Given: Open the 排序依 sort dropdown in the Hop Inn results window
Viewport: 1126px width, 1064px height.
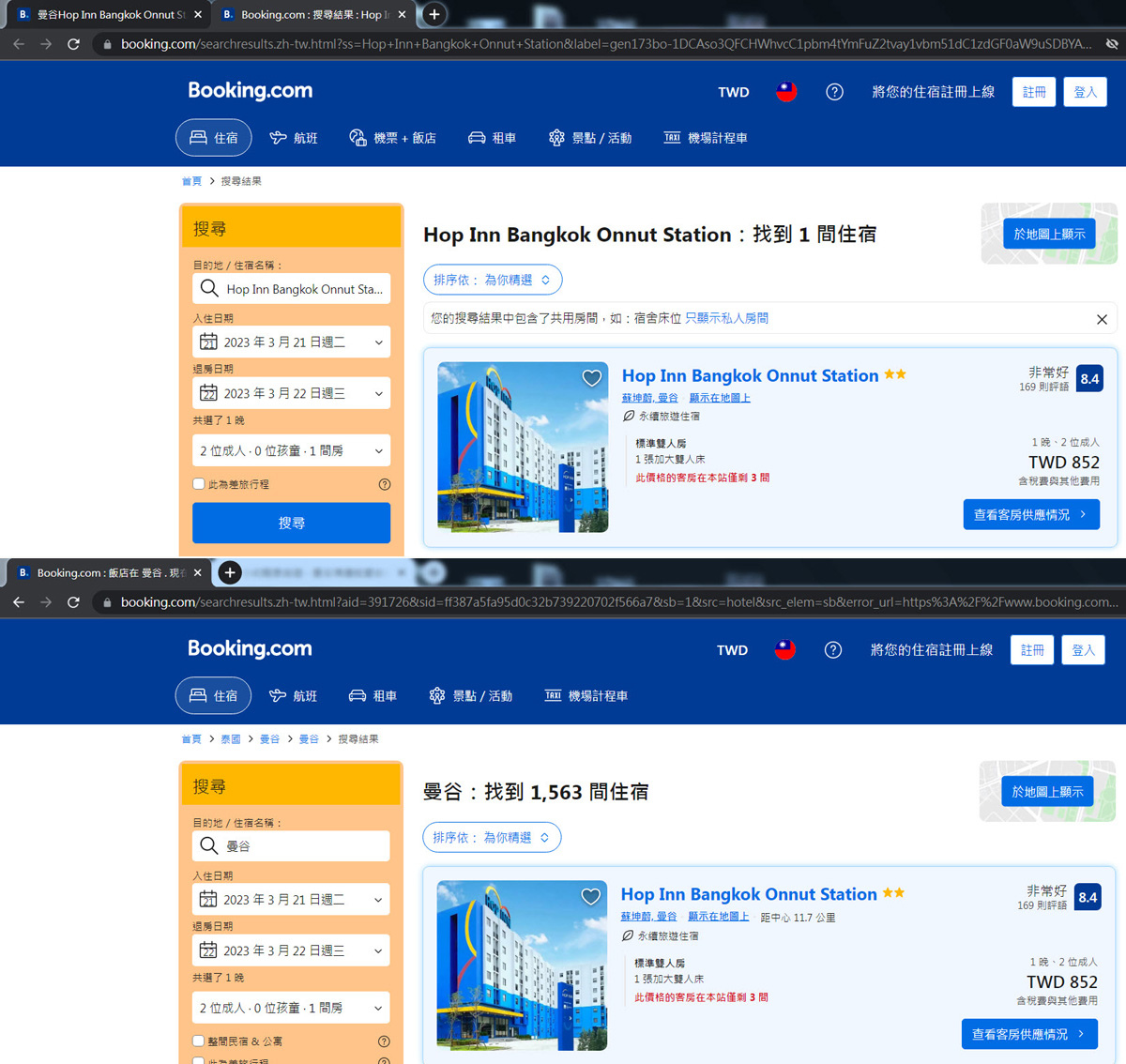Looking at the screenshot, I should [493, 280].
